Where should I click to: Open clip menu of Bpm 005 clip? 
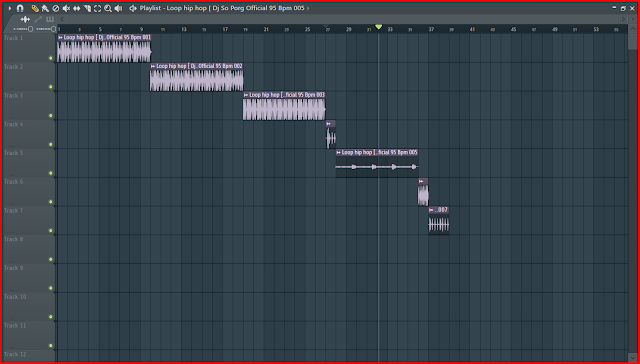339,152
